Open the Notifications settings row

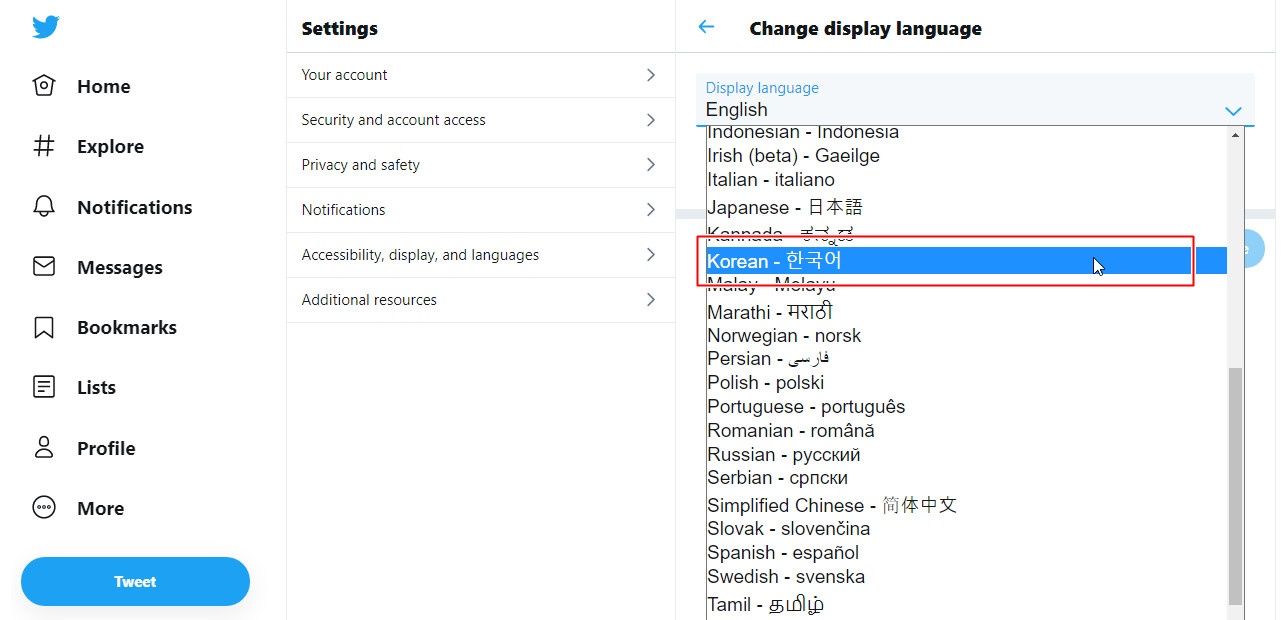coord(481,210)
